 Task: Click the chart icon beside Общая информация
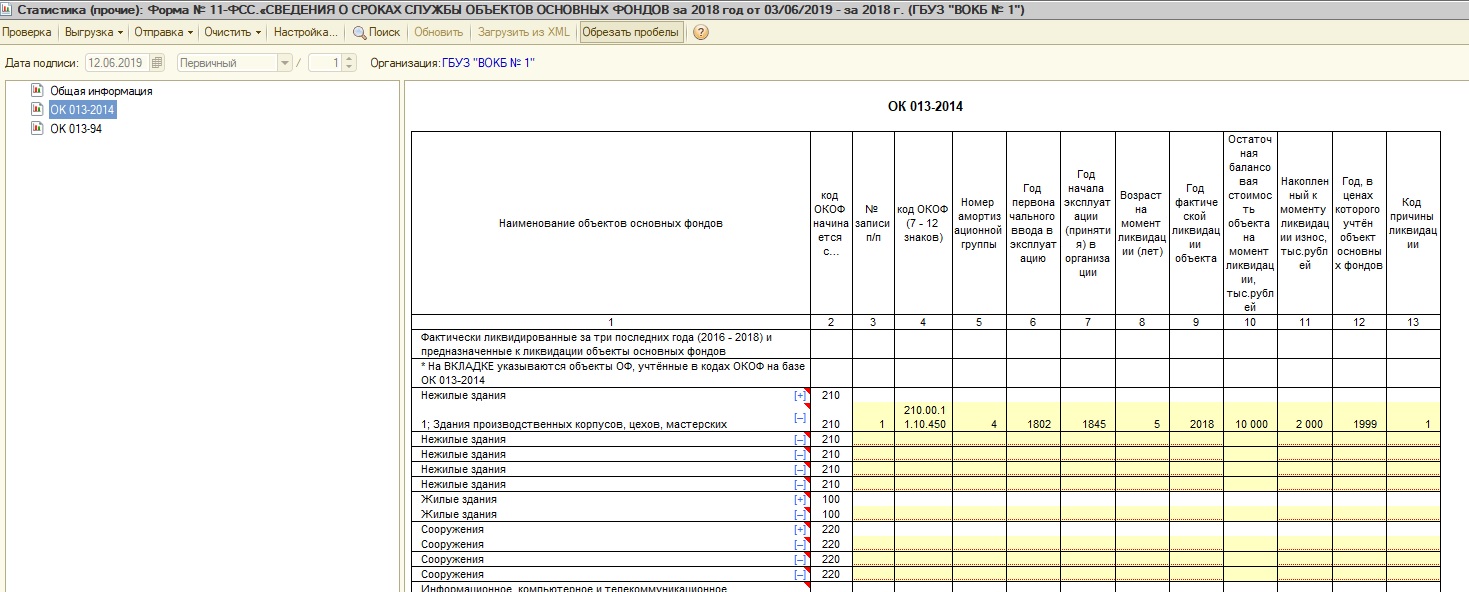click(x=37, y=91)
